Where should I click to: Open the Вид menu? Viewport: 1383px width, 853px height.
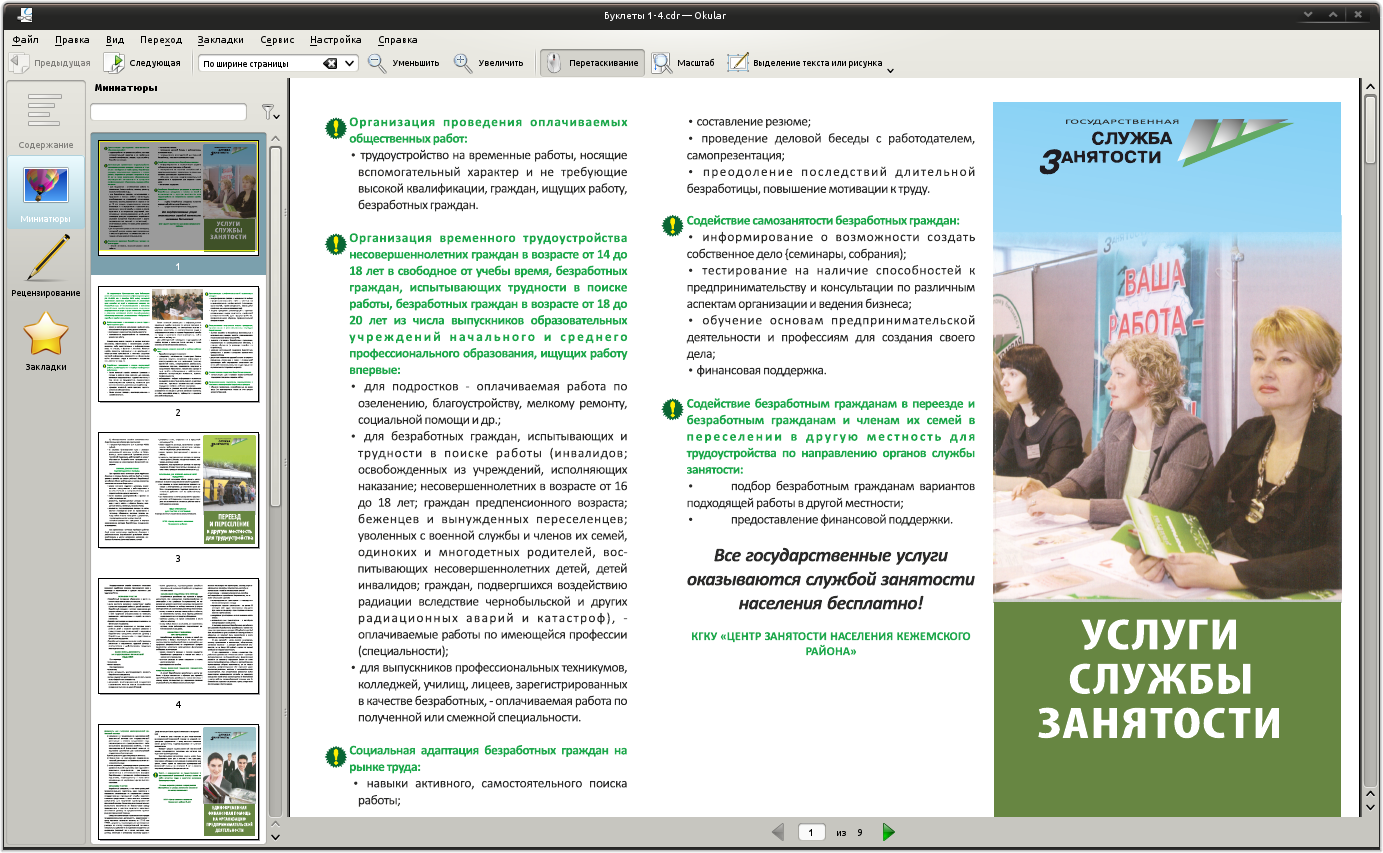pyautogui.click(x=115, y=40)
